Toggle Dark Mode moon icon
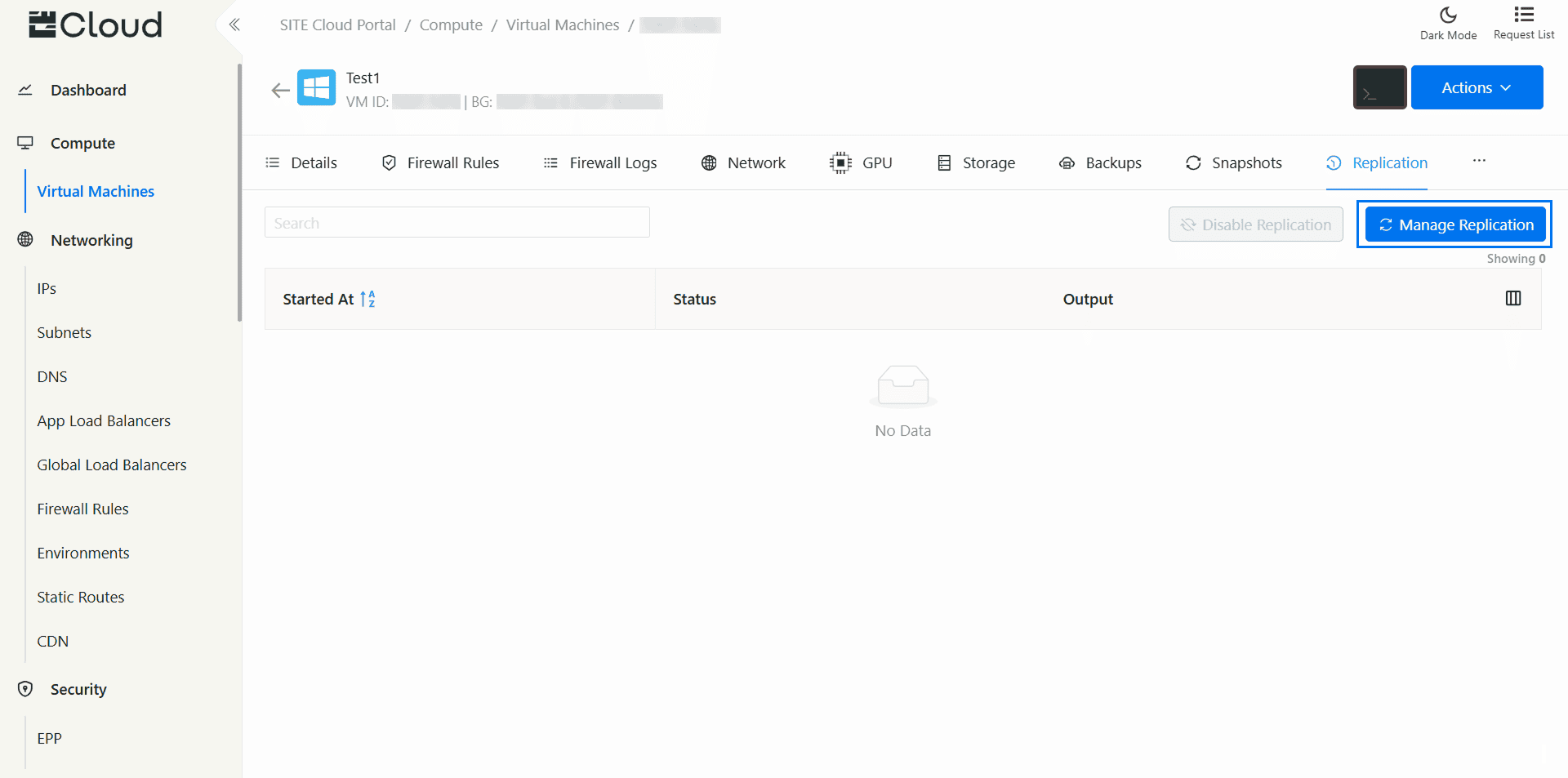 point(1448,16)
